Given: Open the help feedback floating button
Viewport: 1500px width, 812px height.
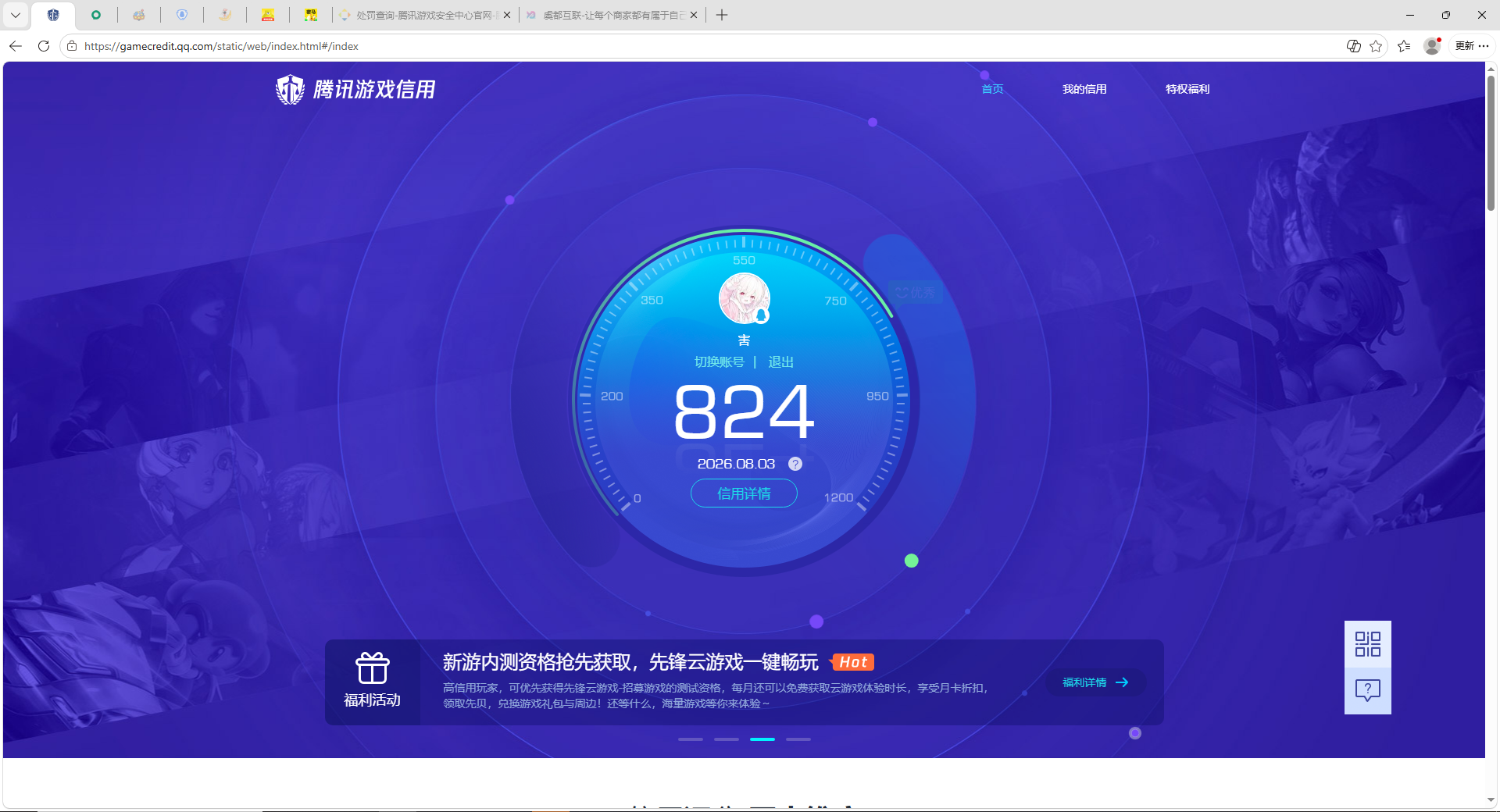Looking at the screenshot, I should [x=1367, y=690].
